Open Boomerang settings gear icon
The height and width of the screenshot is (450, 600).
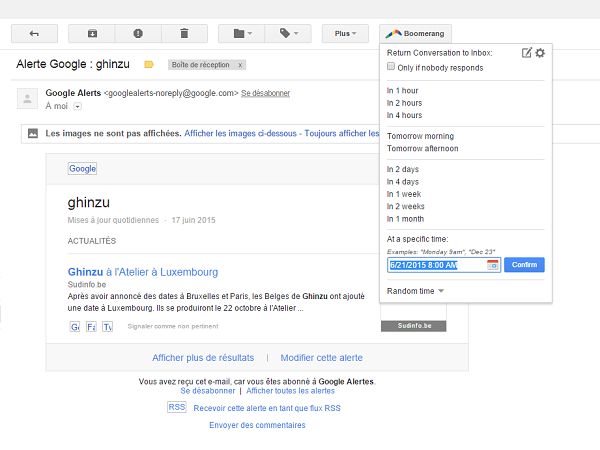click(540, 53)
